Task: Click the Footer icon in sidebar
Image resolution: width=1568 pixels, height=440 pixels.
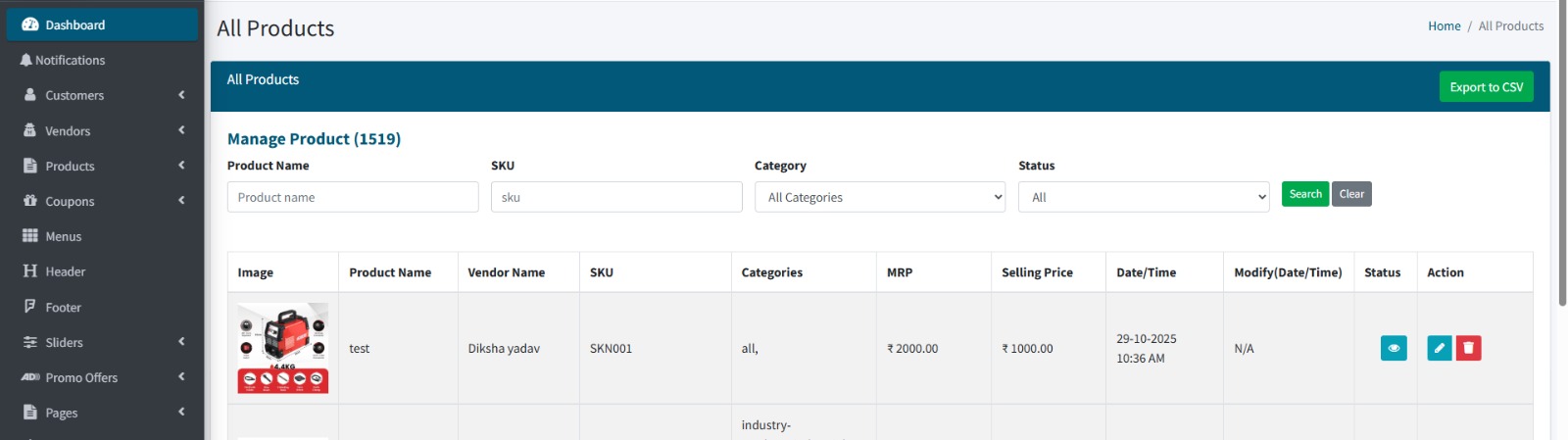Action: click(30, 307)
